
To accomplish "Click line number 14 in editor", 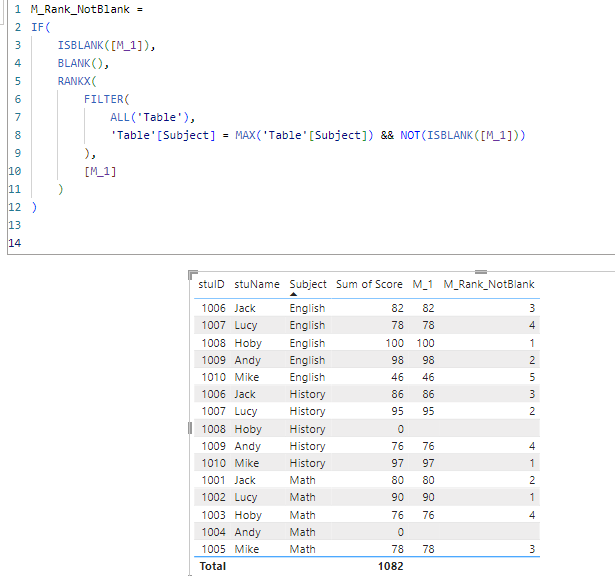I will click(x=15, y=243).
